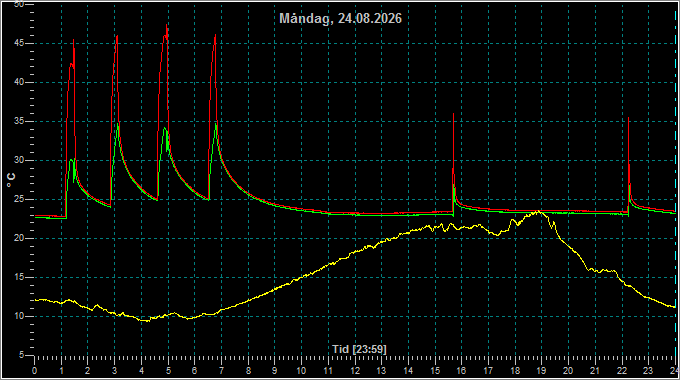Click the yellow curve peak near hour 19
The image size is (680, 380).
[538, 211]
